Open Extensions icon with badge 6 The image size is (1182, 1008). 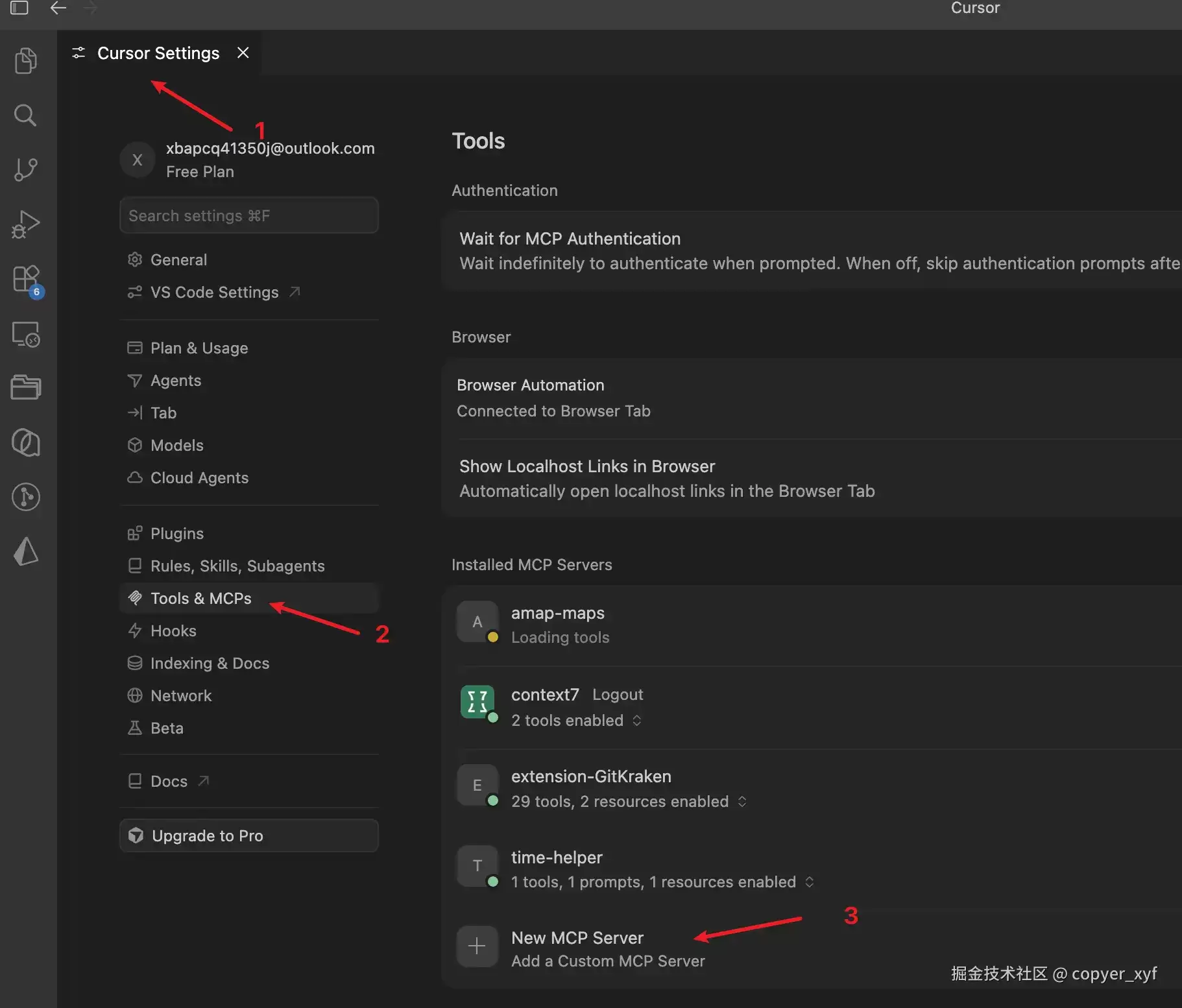(x=27, y=280)
